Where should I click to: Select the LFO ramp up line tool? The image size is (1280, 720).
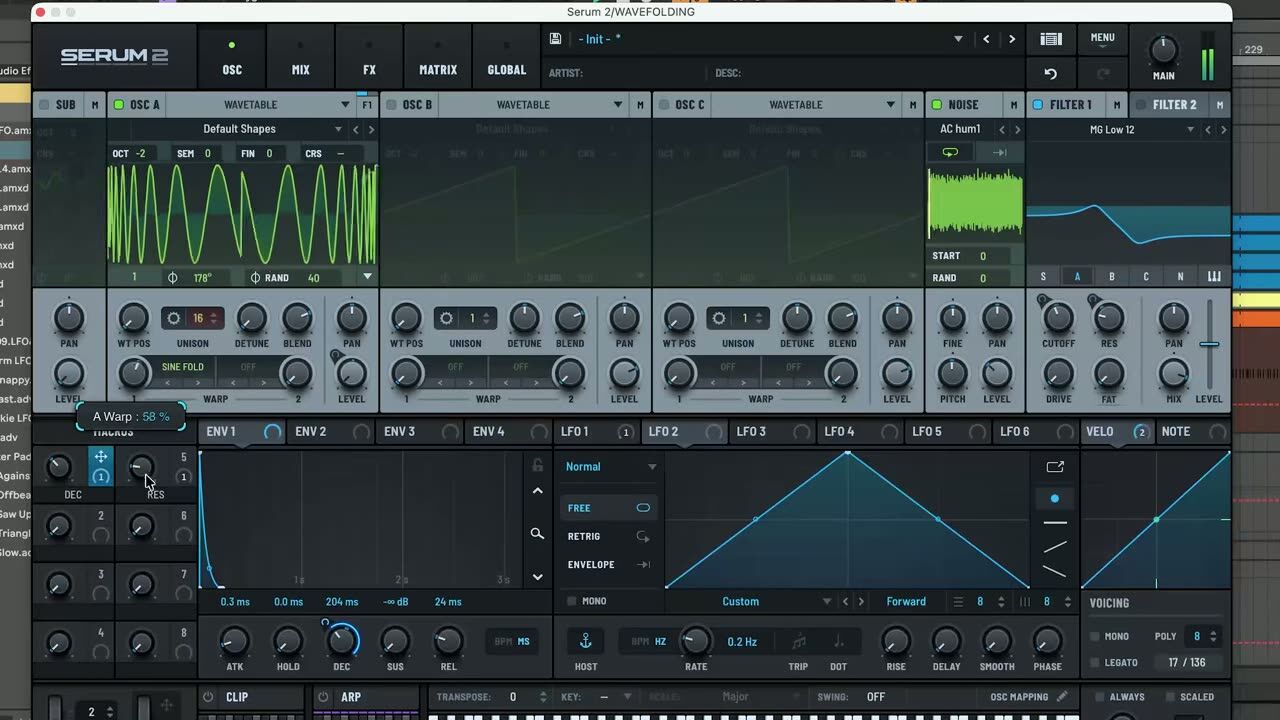(1054, 547)
